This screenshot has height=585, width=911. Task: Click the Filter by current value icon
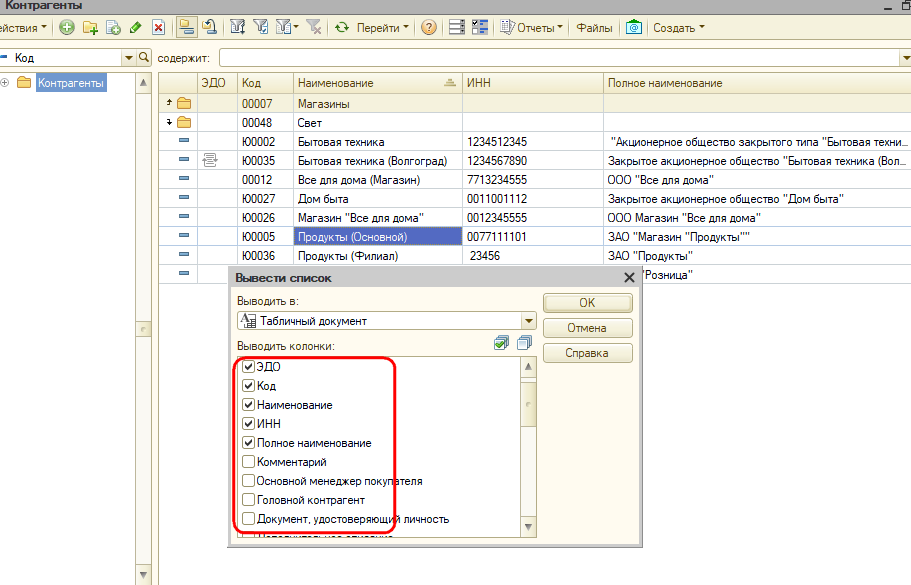(261, 27)
